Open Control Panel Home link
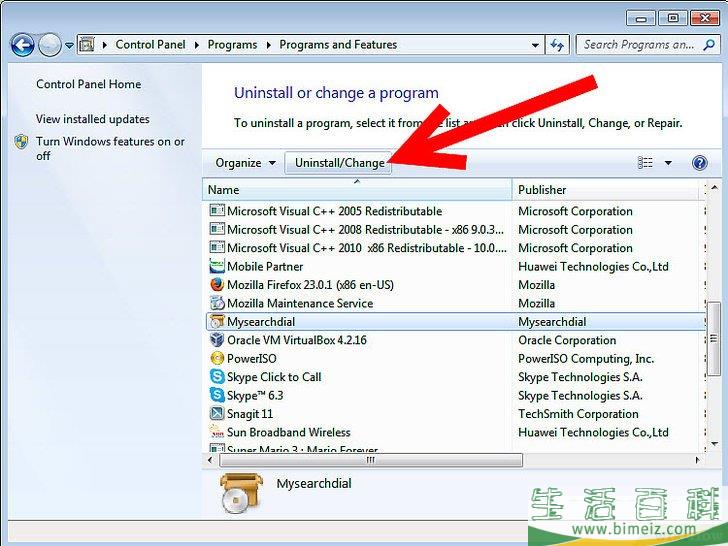 (x=89, y=84)
